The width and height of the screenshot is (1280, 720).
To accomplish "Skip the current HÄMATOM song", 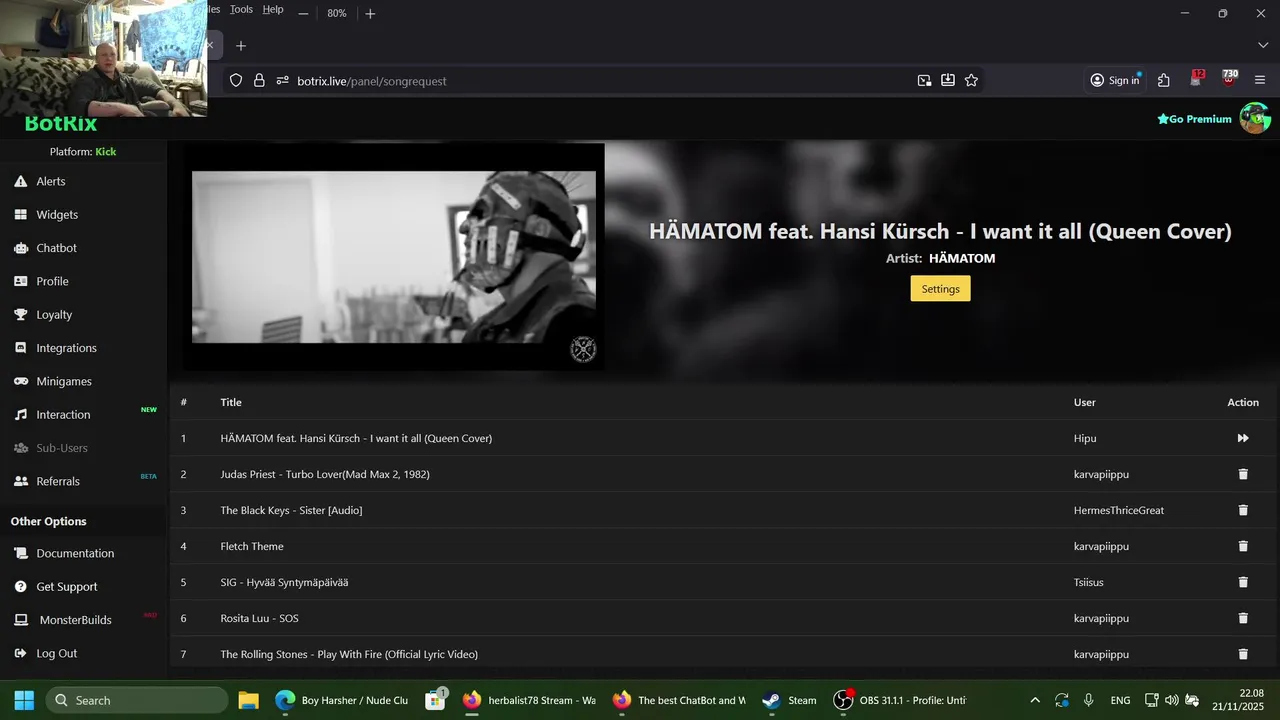I will pyautogui.click(x=1243, y=438).
